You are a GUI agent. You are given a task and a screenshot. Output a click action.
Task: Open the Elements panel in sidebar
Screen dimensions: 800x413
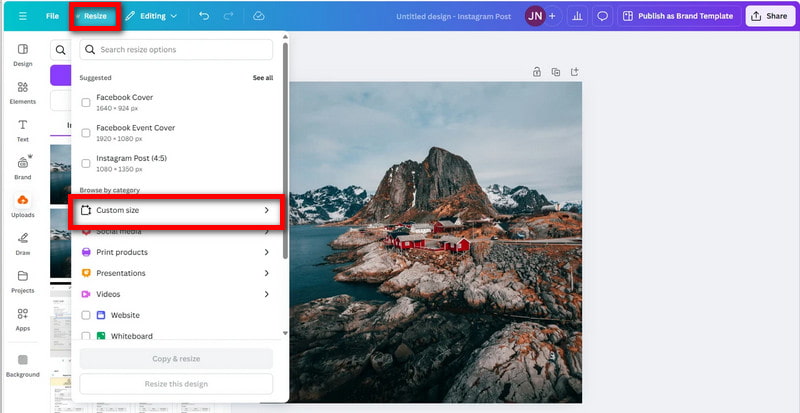[x=22, y=91]
